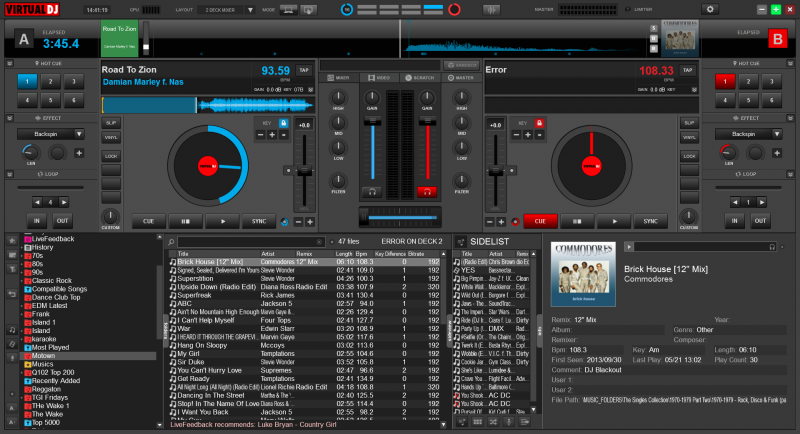Open the 2 DECK MIXER layout dropdown
Screen dimensions: 800x434
tap(250, 10)
